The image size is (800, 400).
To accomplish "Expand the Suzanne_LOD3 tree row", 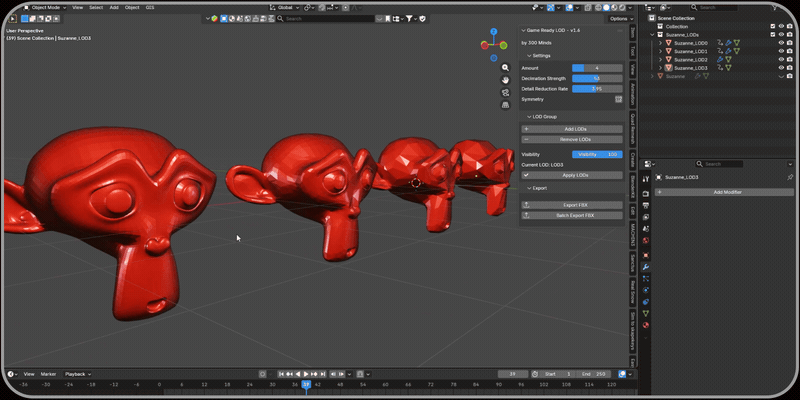I will [x=661, y=67].
